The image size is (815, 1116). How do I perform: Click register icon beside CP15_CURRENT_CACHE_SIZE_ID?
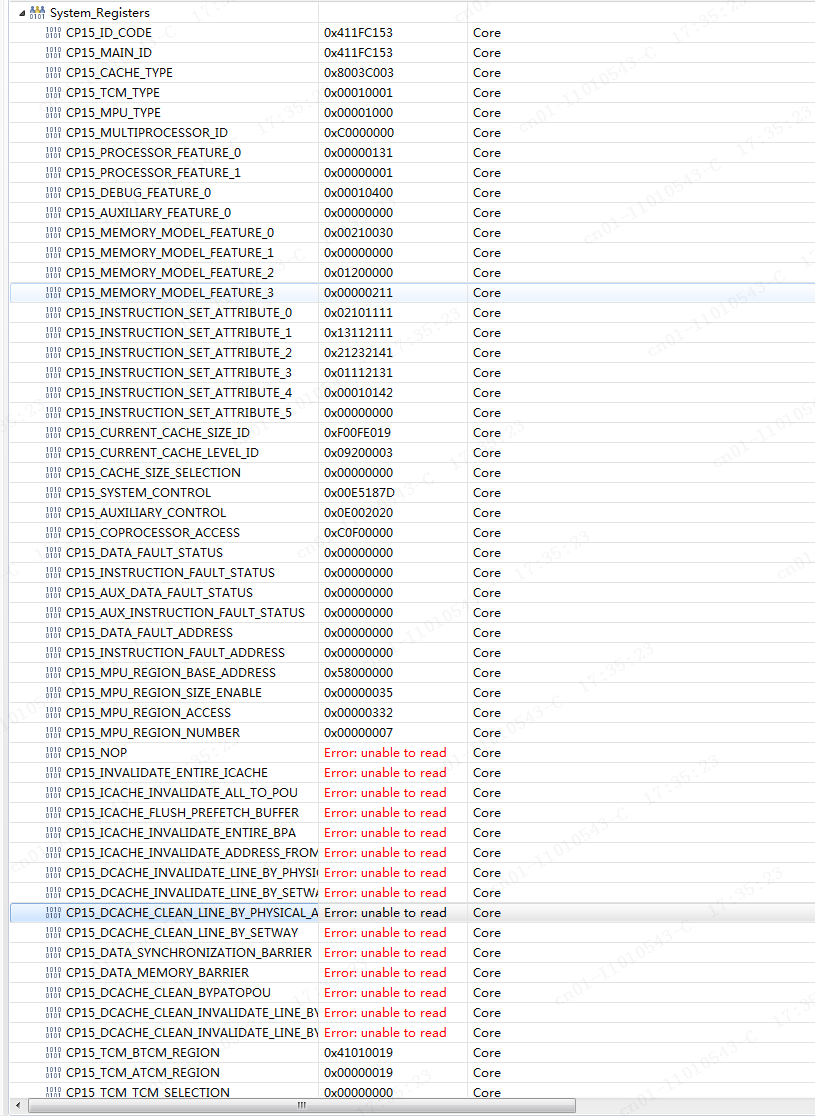tap(53, 433)
